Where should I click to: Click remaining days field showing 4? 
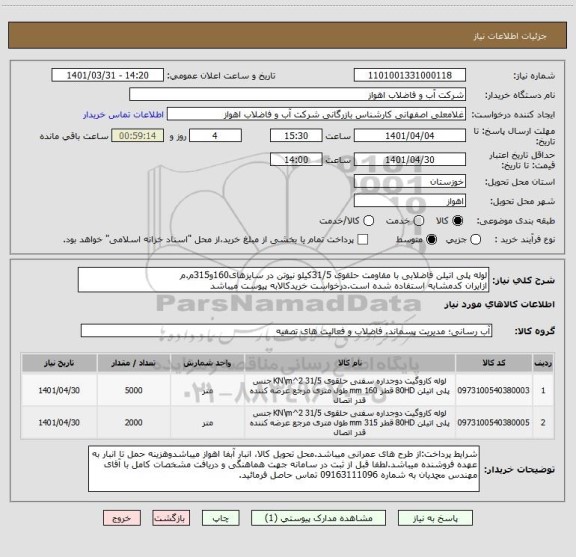pos(215,136)
